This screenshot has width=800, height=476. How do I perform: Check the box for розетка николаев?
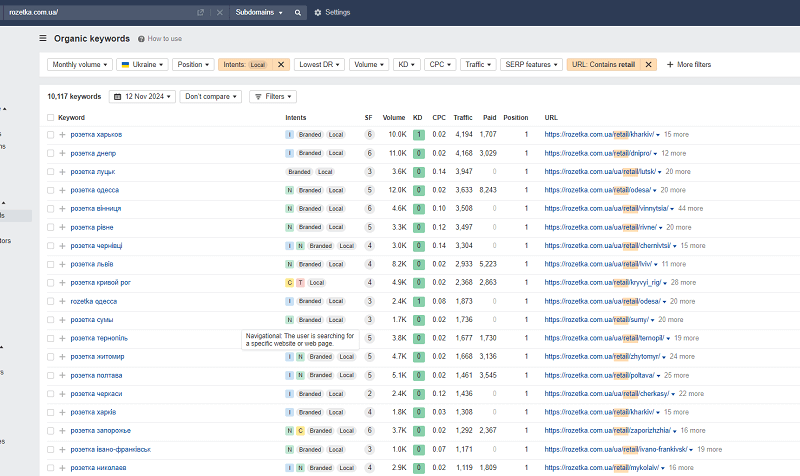pos(51,468)
